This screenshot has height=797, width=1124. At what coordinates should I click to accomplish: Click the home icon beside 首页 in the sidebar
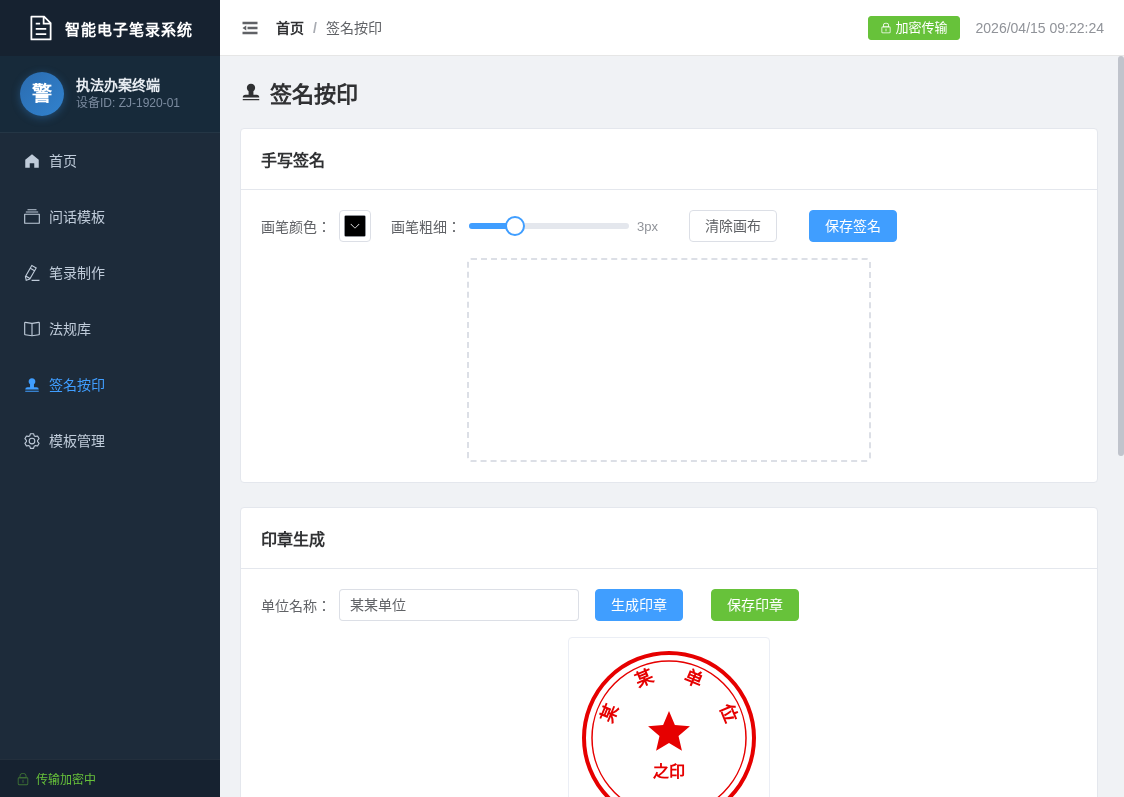click(32, 161)
